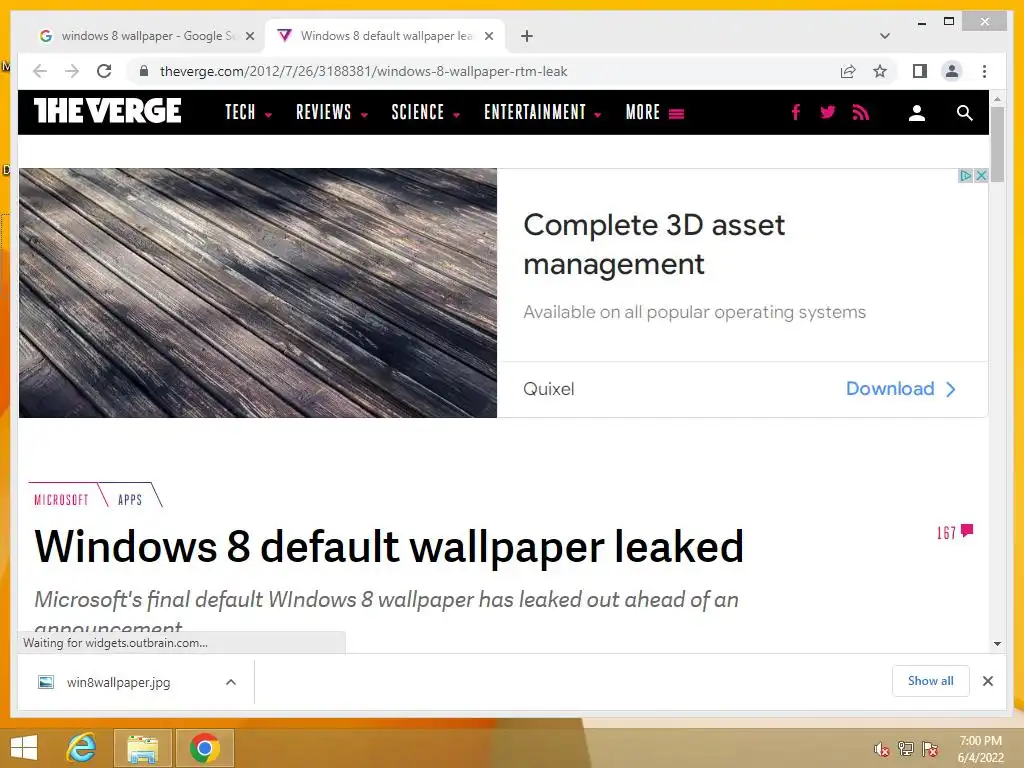1024x768 pixels.
Task: Expand the ENTERTAINMENT navigation menu
Action: 543,112
